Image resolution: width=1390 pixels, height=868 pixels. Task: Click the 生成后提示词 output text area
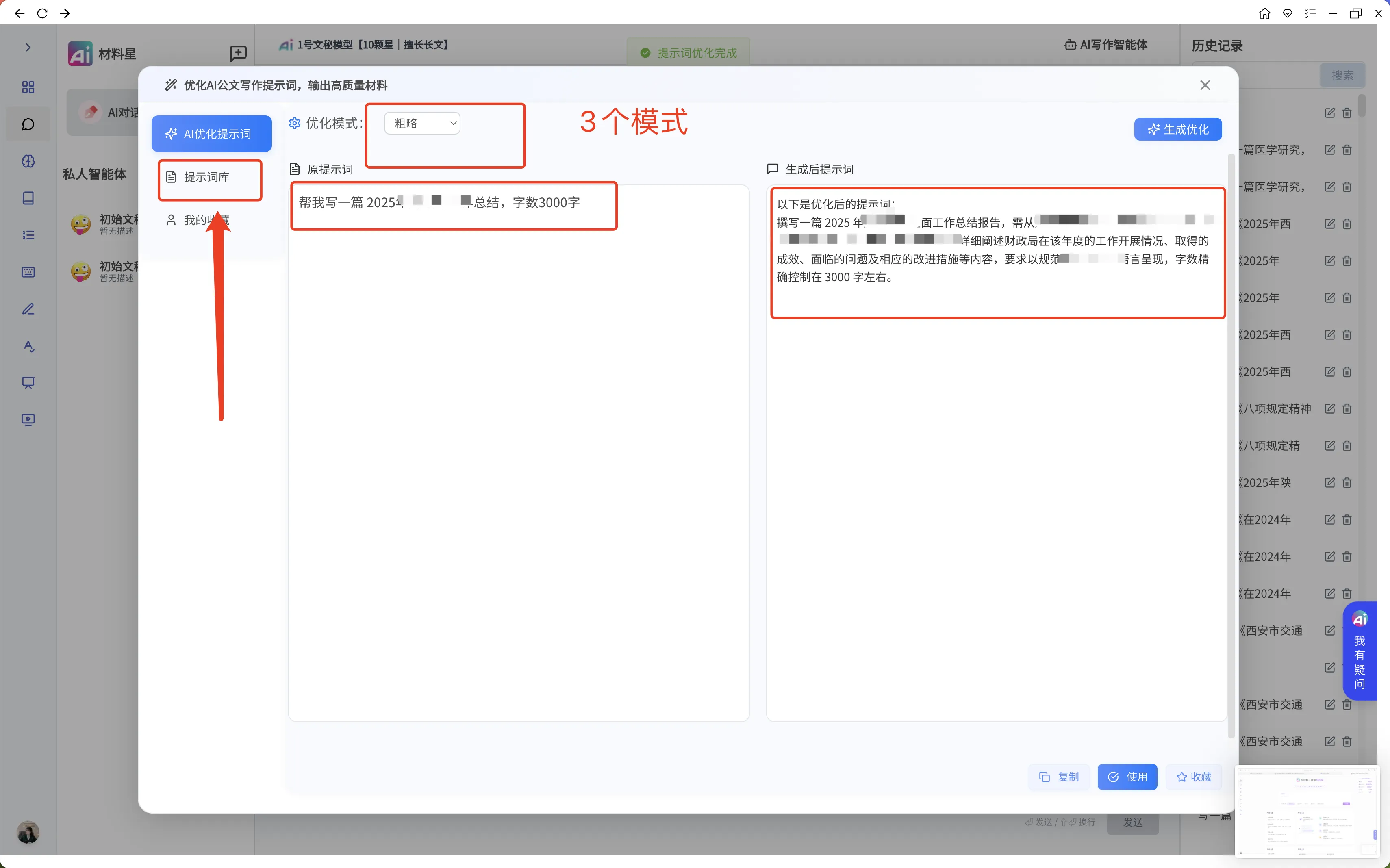coord(996,452)
